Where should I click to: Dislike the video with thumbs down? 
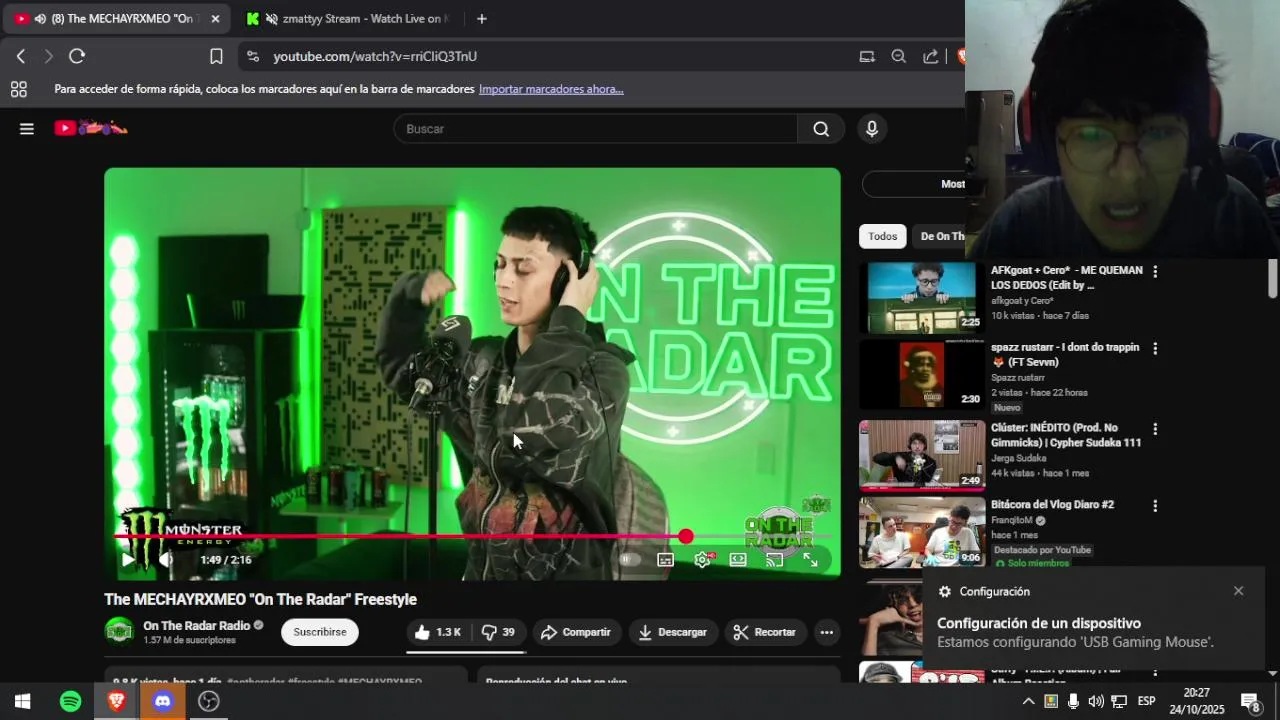click(498, 632)
